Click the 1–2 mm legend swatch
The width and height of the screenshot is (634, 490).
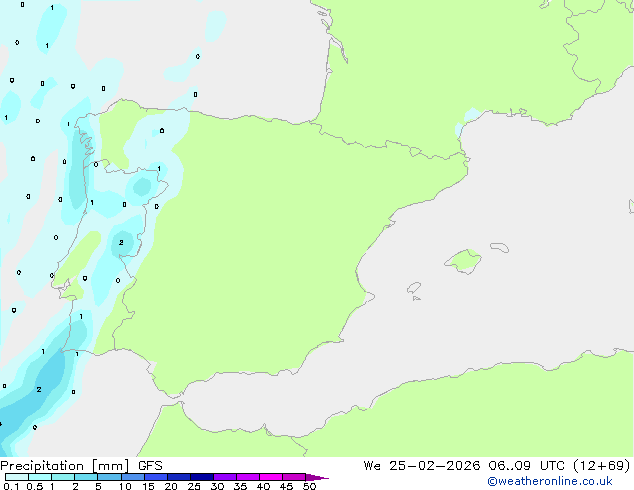[63, 477]
